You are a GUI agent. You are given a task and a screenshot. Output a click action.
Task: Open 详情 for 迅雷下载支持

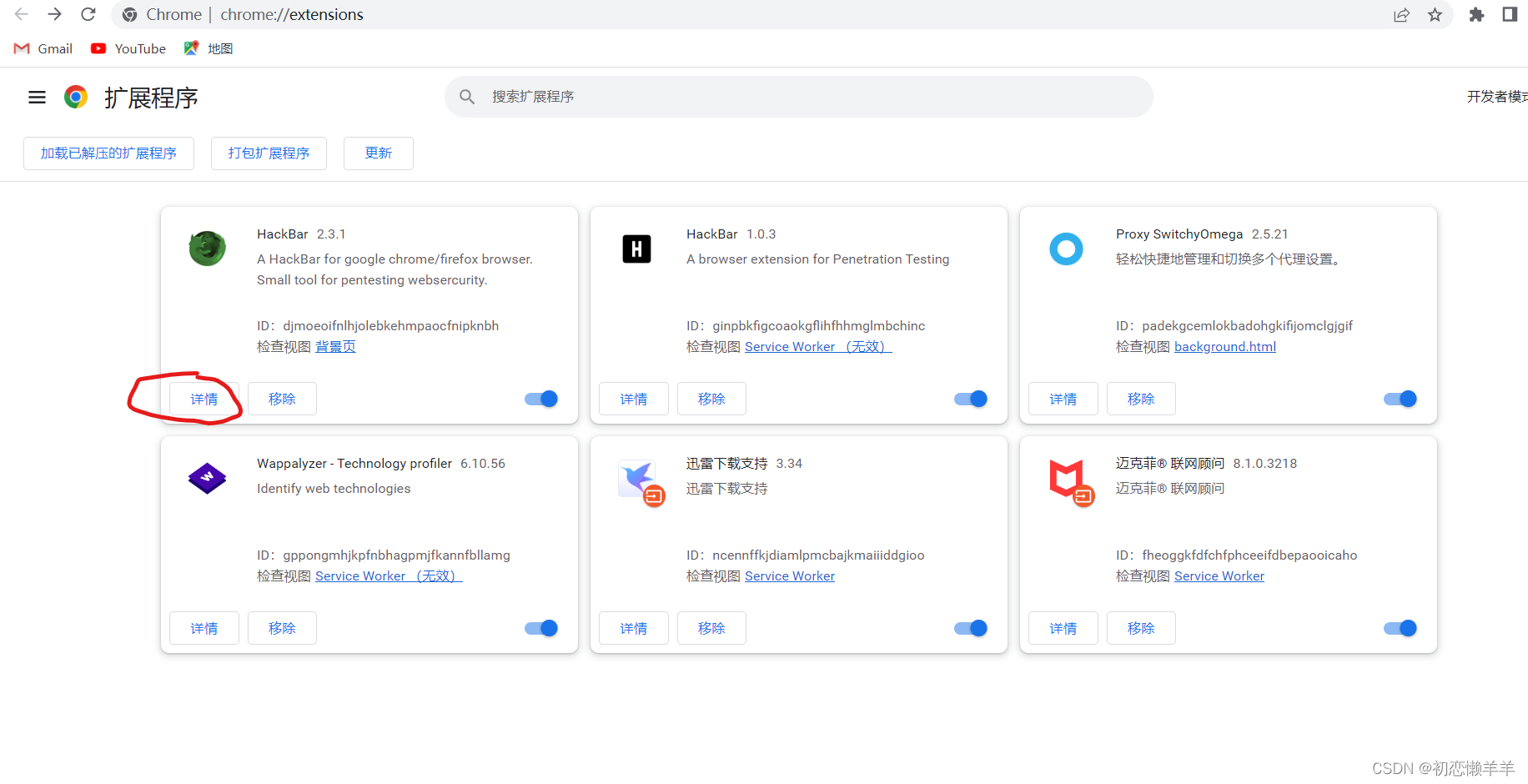634,628
